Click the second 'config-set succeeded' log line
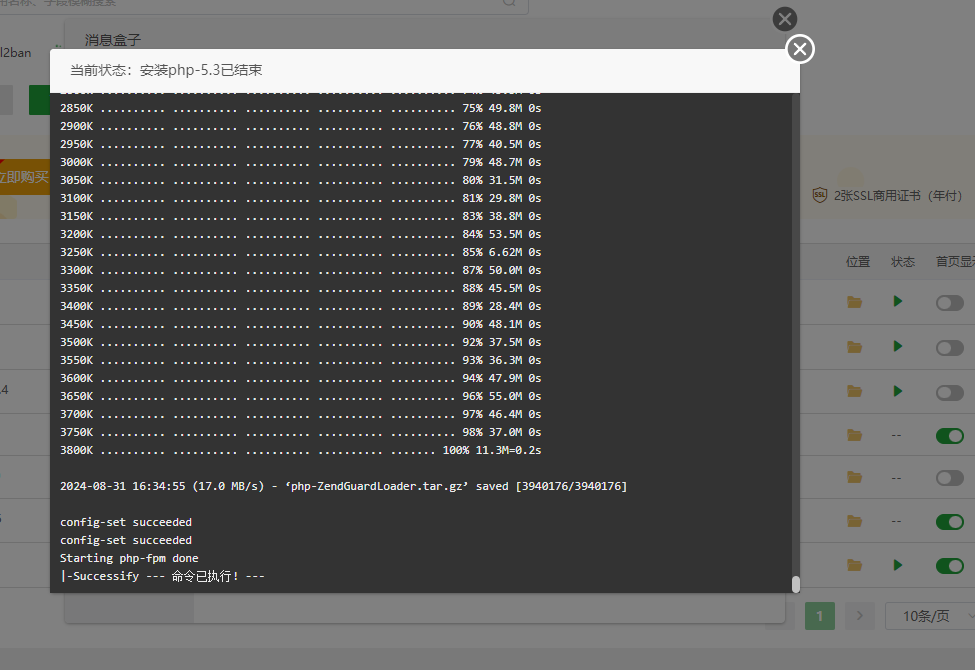The width and height of the screenshot is (975, 670). [x=126, y=540]
